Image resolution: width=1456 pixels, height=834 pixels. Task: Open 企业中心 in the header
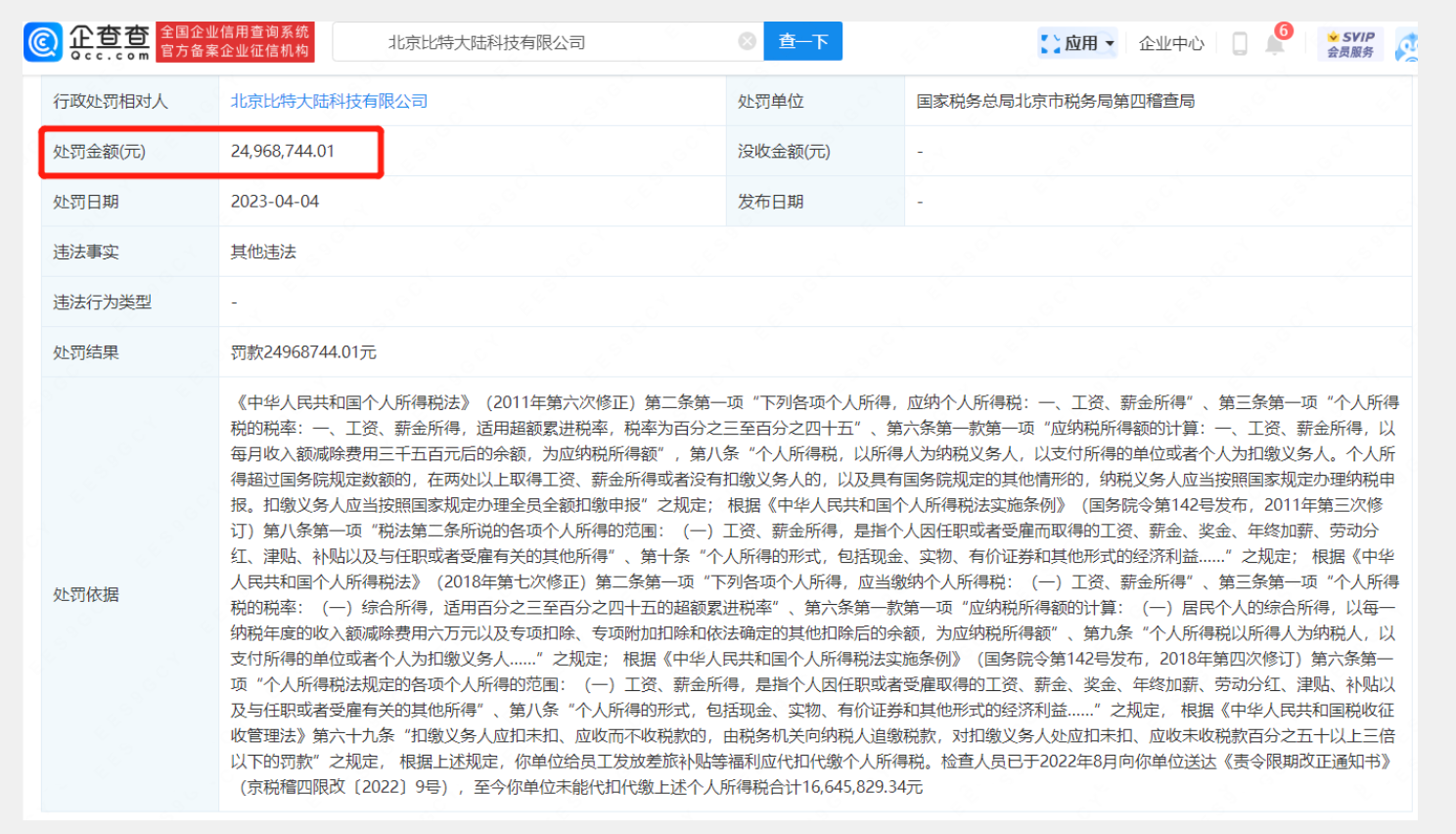[x=1171, y=43]
